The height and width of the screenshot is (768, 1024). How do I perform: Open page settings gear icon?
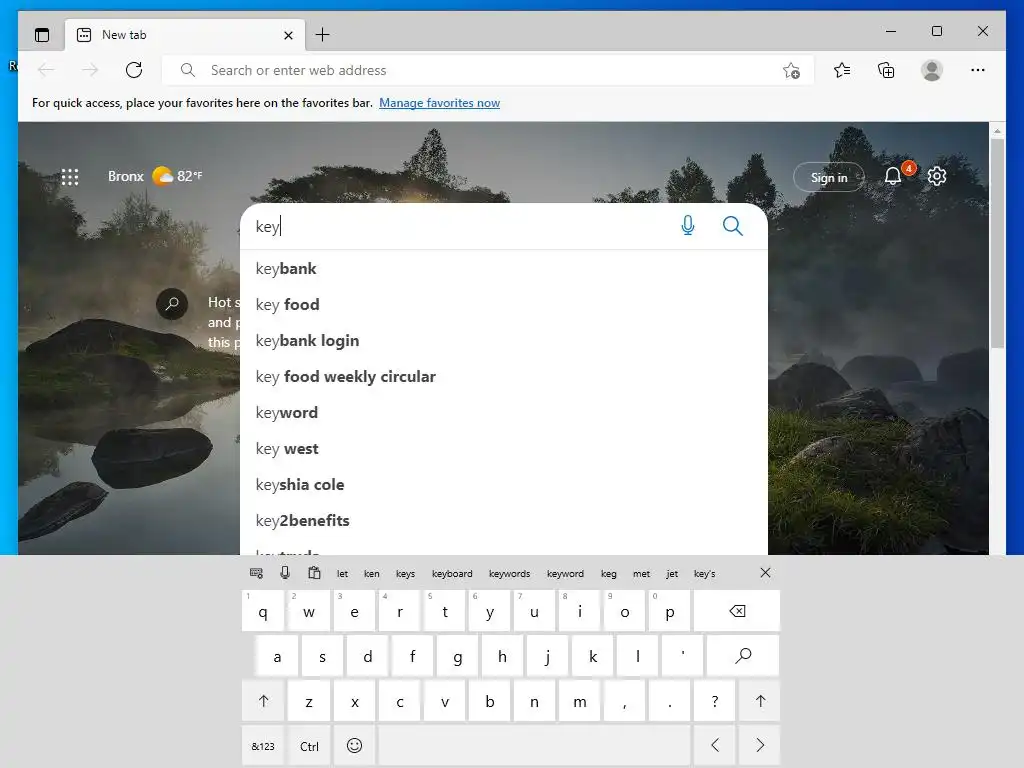(x=936, y=176)
